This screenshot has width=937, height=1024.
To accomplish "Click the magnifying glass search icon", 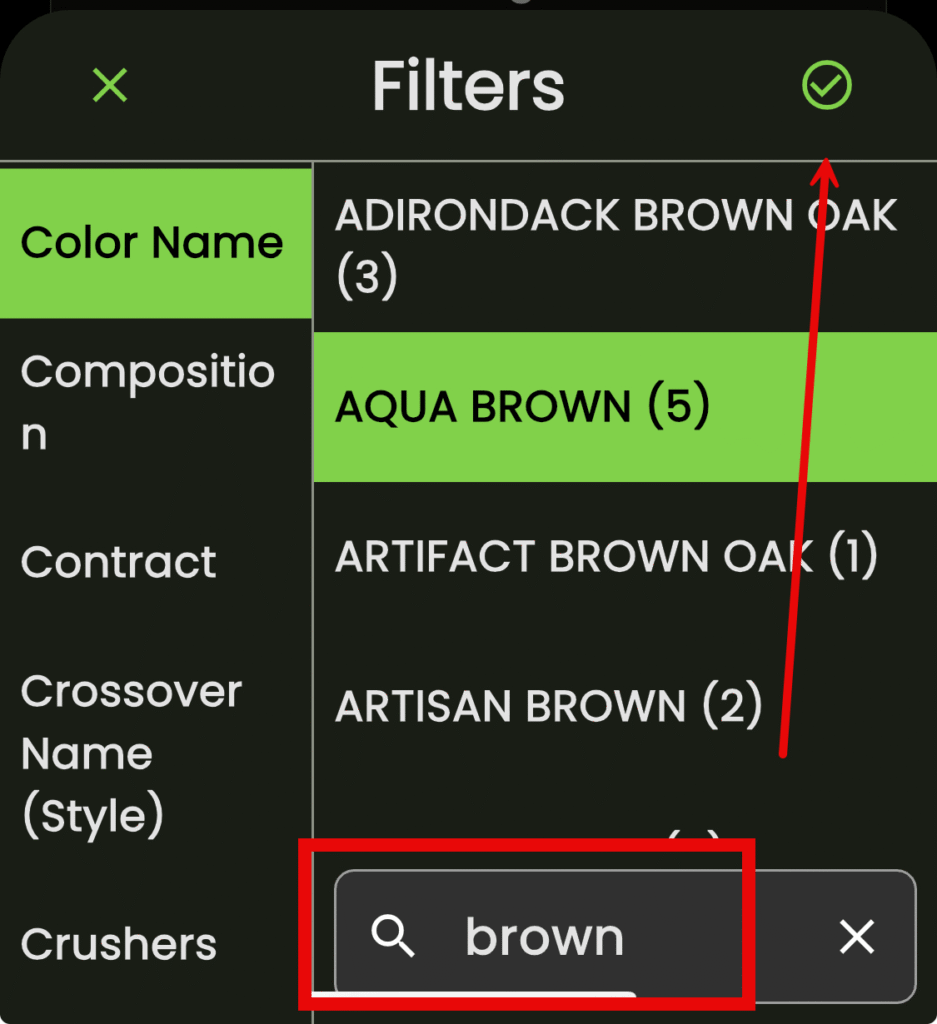I will point(392,937).
